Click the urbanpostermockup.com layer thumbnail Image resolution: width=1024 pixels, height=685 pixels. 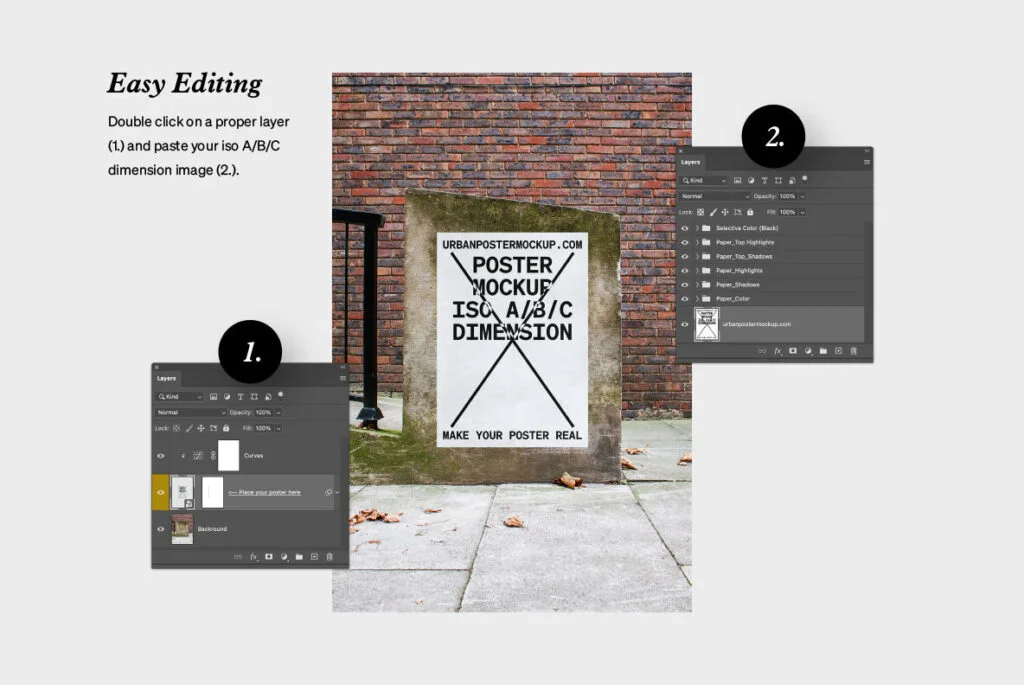click(707, 324)
